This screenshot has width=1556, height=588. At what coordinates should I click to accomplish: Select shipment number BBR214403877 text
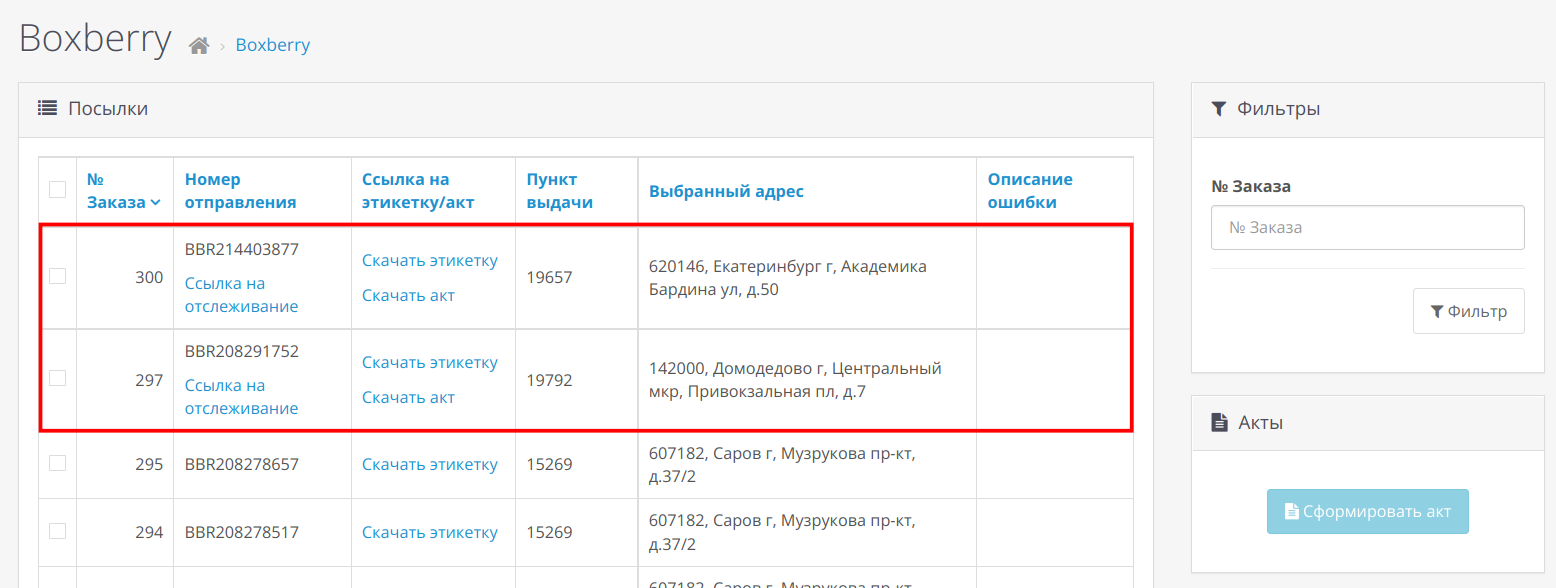[242, 249]
